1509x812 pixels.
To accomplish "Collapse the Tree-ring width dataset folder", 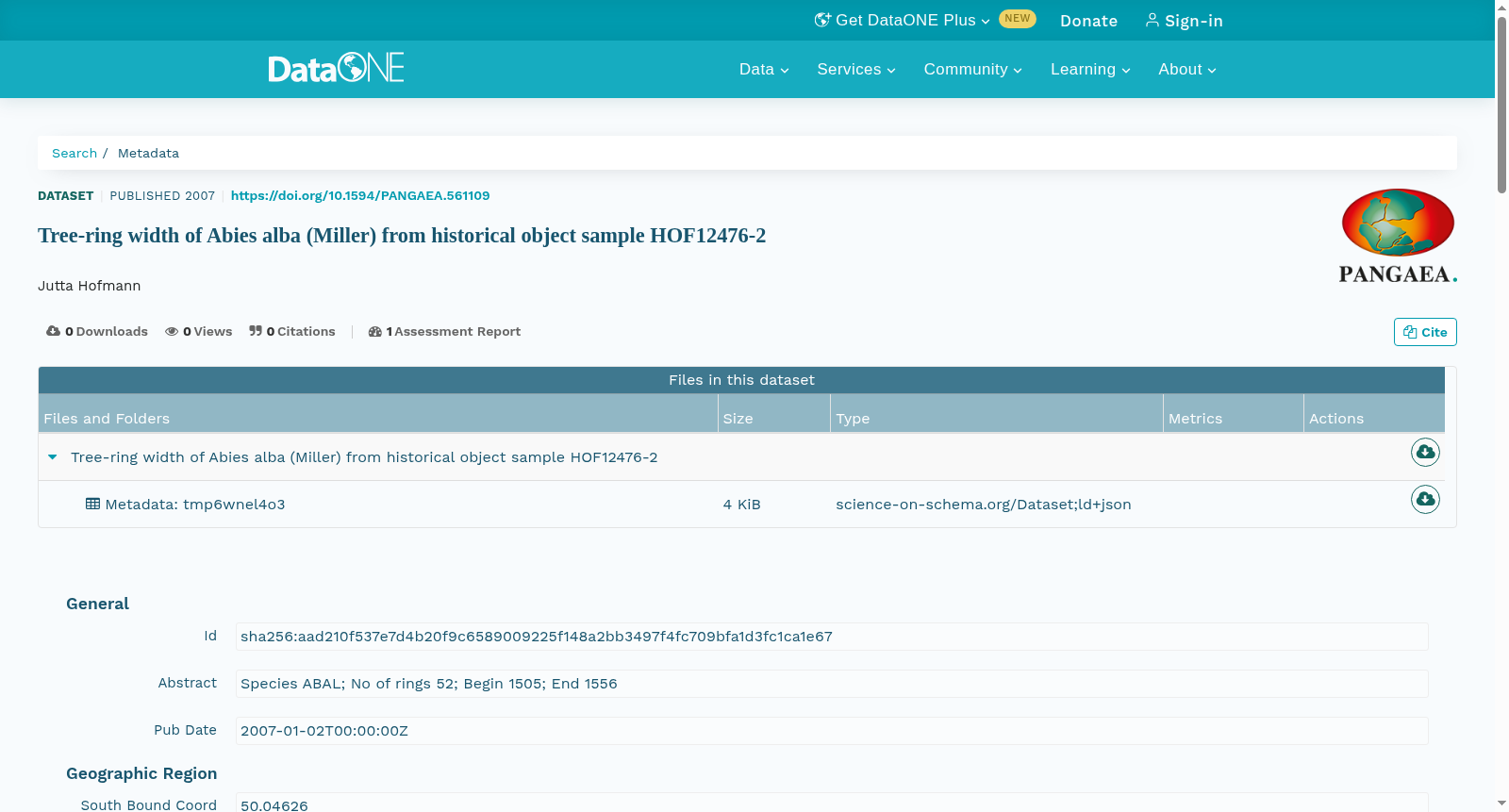I will [53, 457].
